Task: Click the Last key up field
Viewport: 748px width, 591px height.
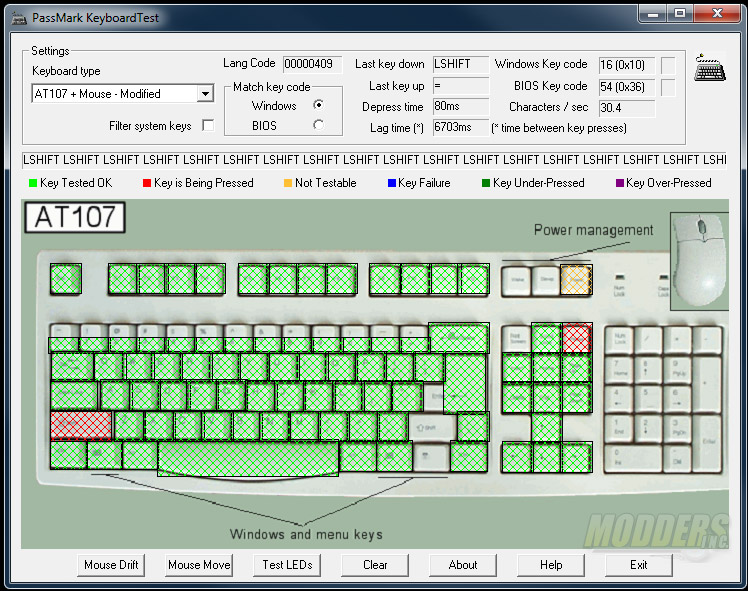Action: 461,86
